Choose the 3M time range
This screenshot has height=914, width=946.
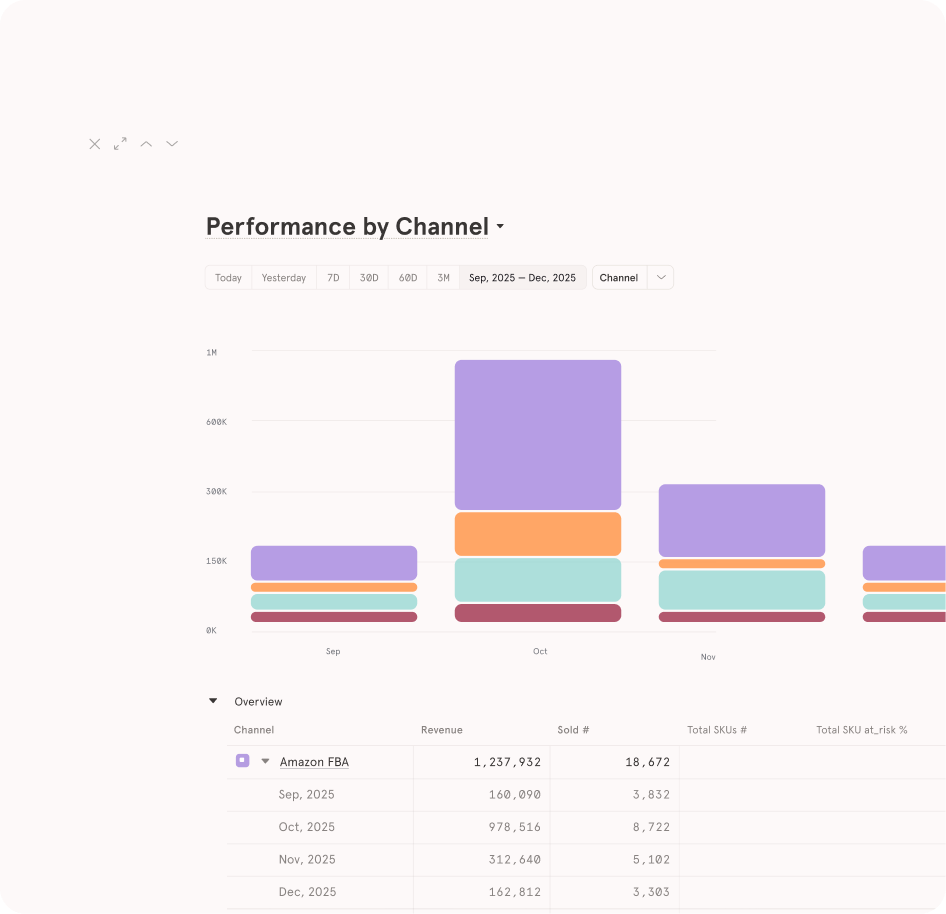point(443,277)
